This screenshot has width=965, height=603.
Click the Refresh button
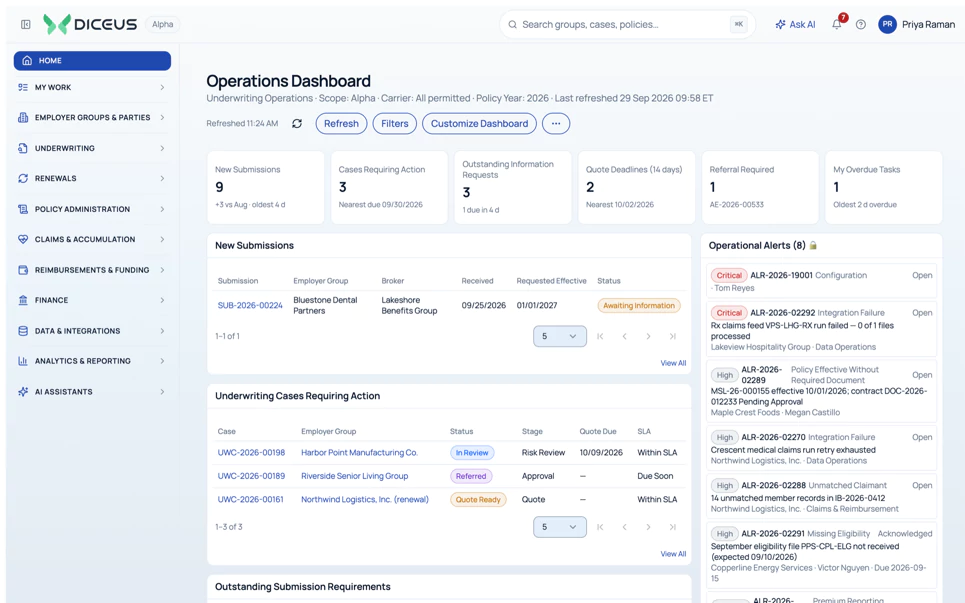[342, 124]
